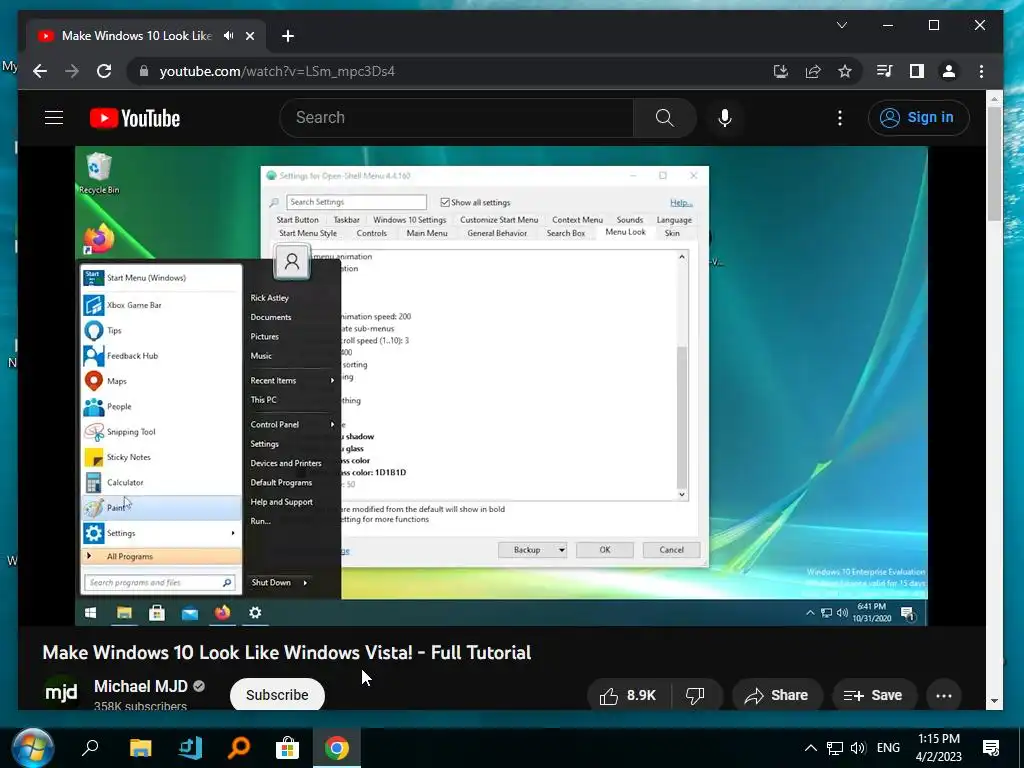Bookmark this page with star icon
This screenshot has height=768, width=1024.
pos(845,71)
